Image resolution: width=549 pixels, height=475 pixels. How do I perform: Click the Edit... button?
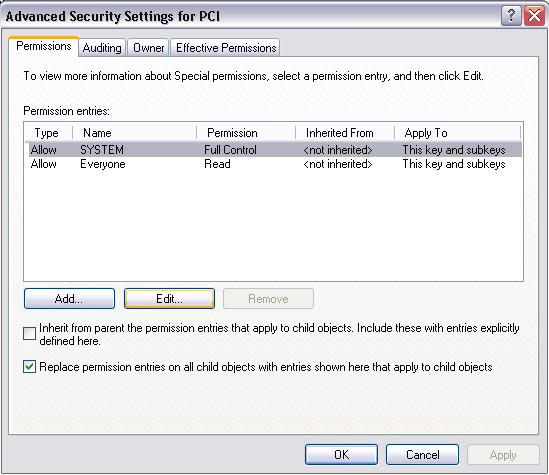[169, 299]
